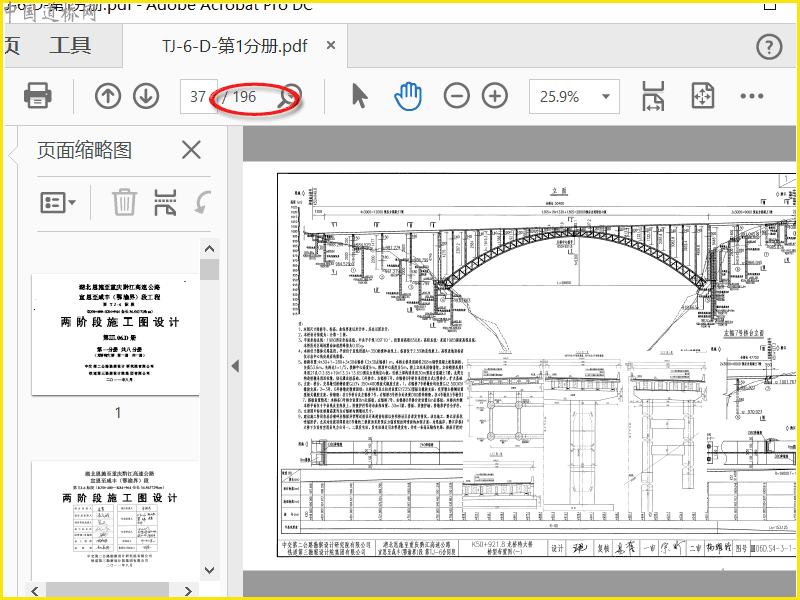Close the page thumbnails panel
800x600 pixels.
191,150
